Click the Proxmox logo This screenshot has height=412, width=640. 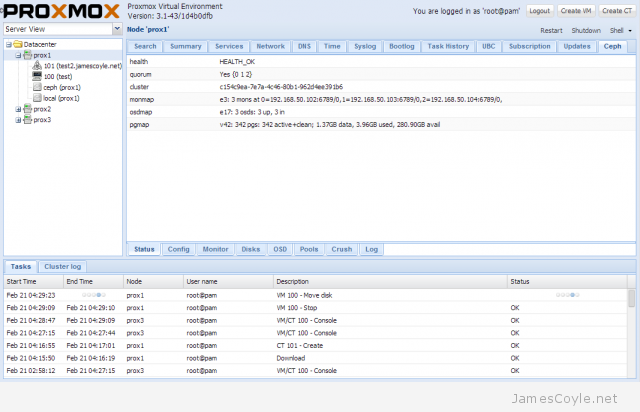[61, 11]
